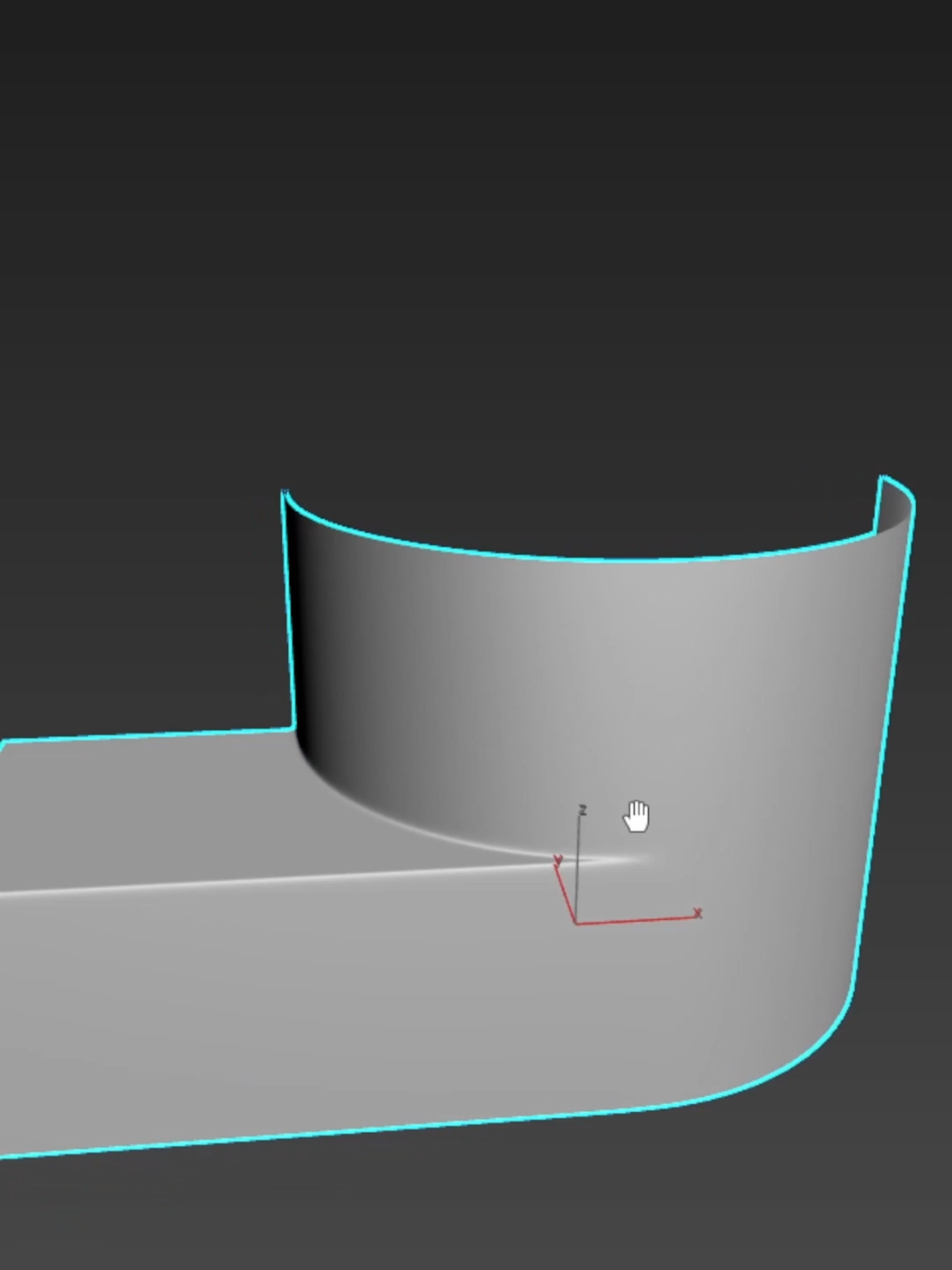952x1270 pixels.
Task: Click the Y axis label on gizmo
Action: [x=558, y=860]
